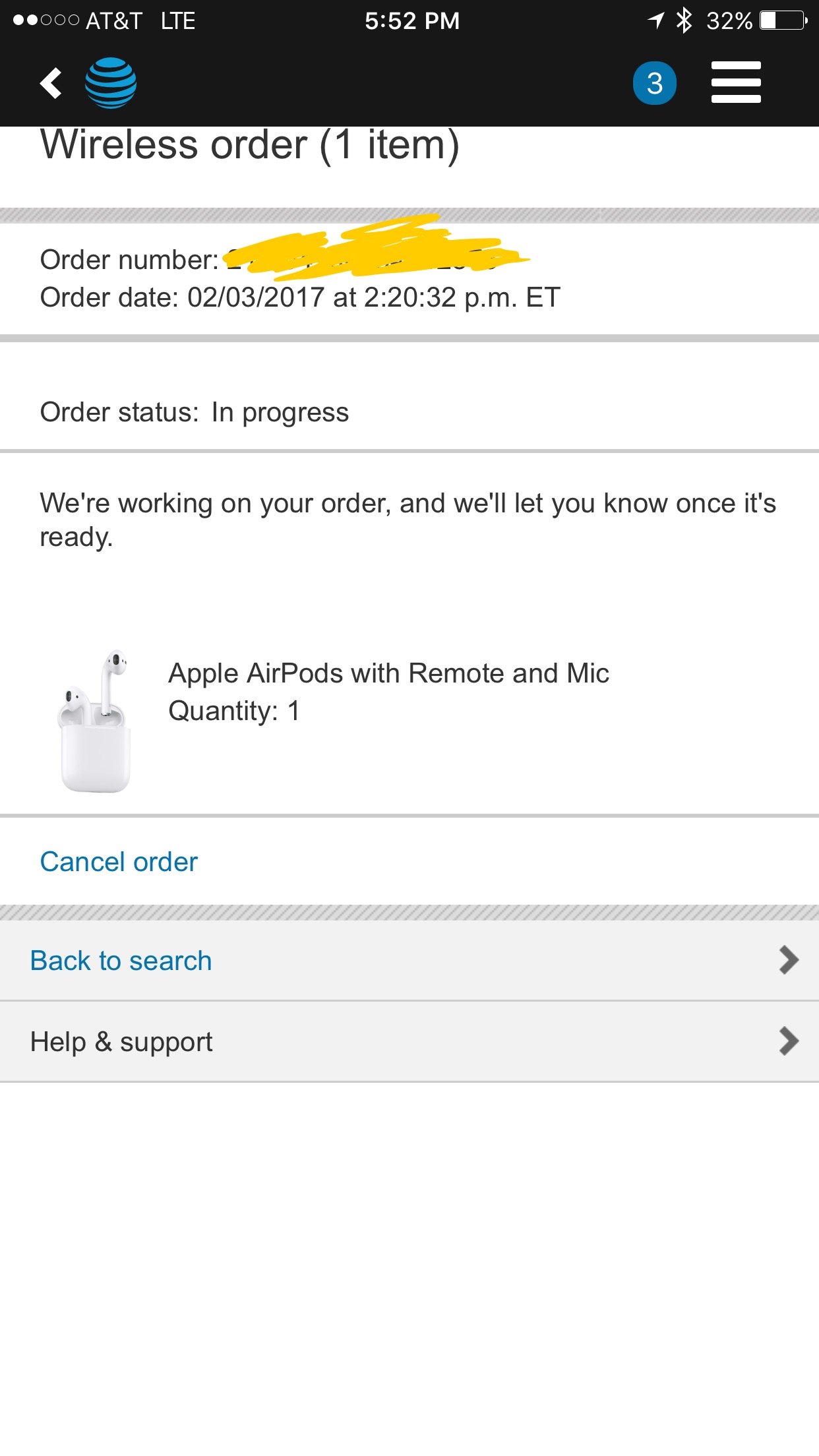Tap the location services arrow icon

pyautogui.click(x=655, y=20)
